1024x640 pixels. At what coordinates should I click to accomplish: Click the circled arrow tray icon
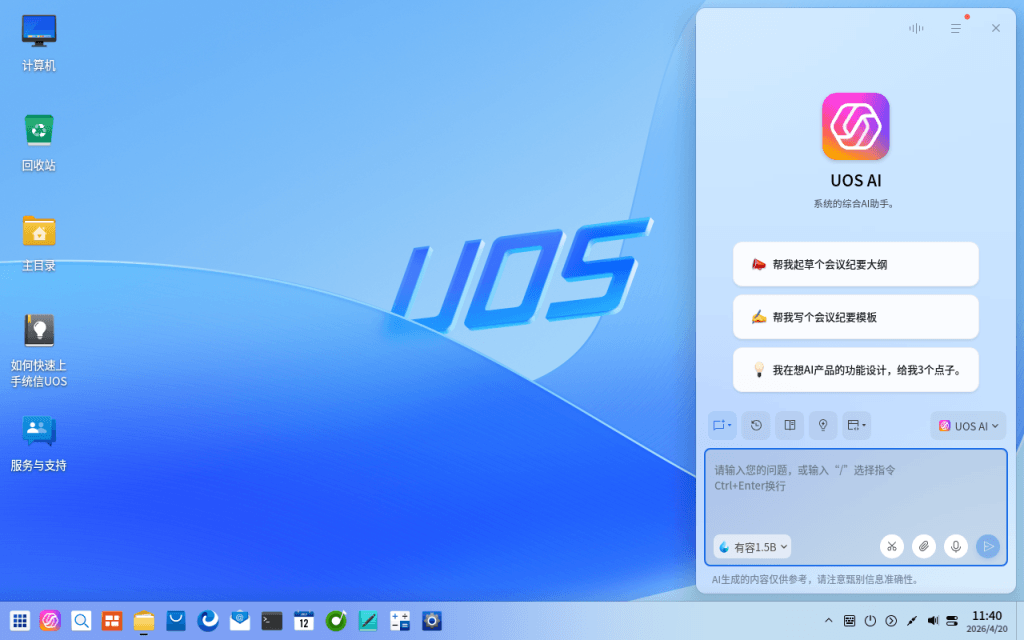coord(891,620)
